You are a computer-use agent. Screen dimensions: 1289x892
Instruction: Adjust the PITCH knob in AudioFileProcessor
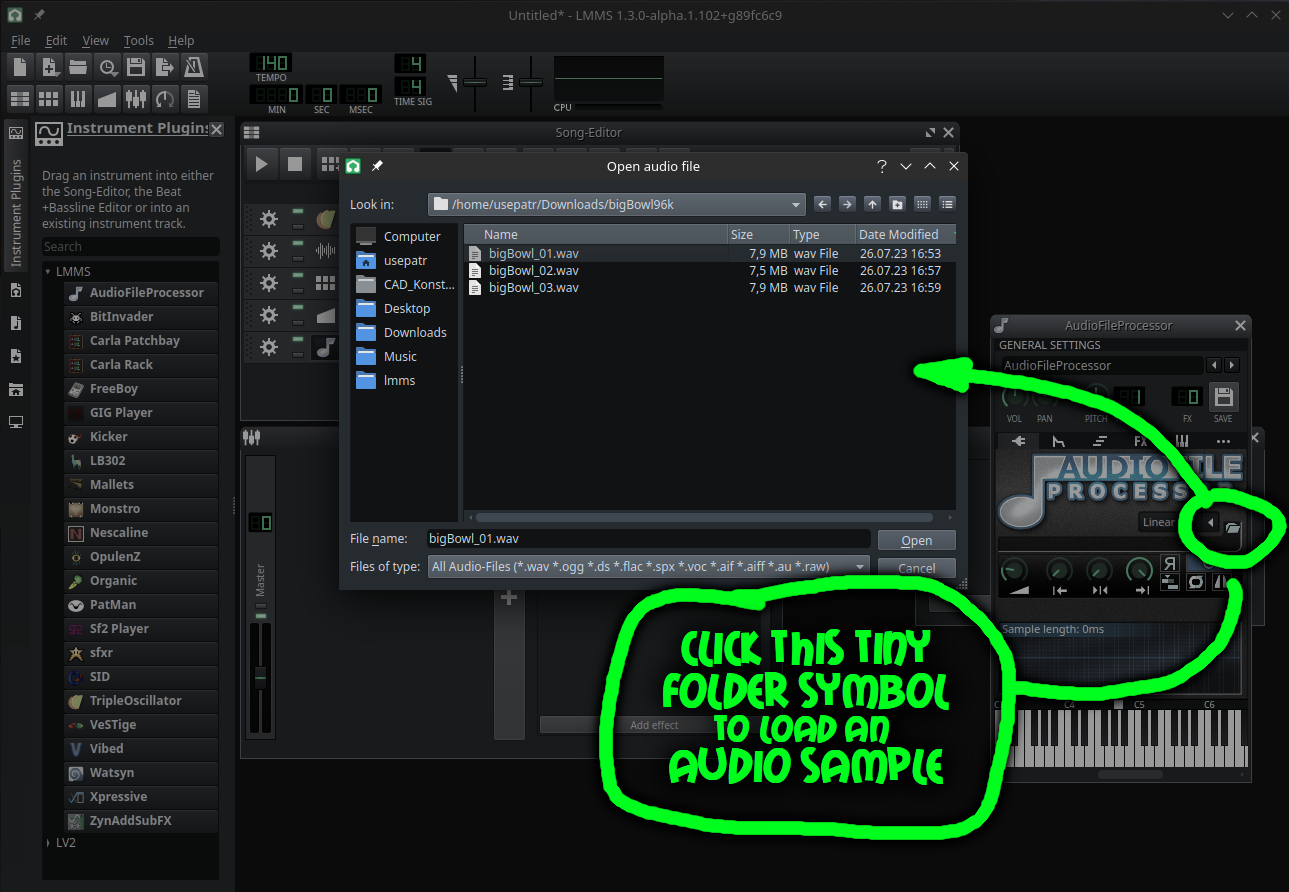(1096, 395)
